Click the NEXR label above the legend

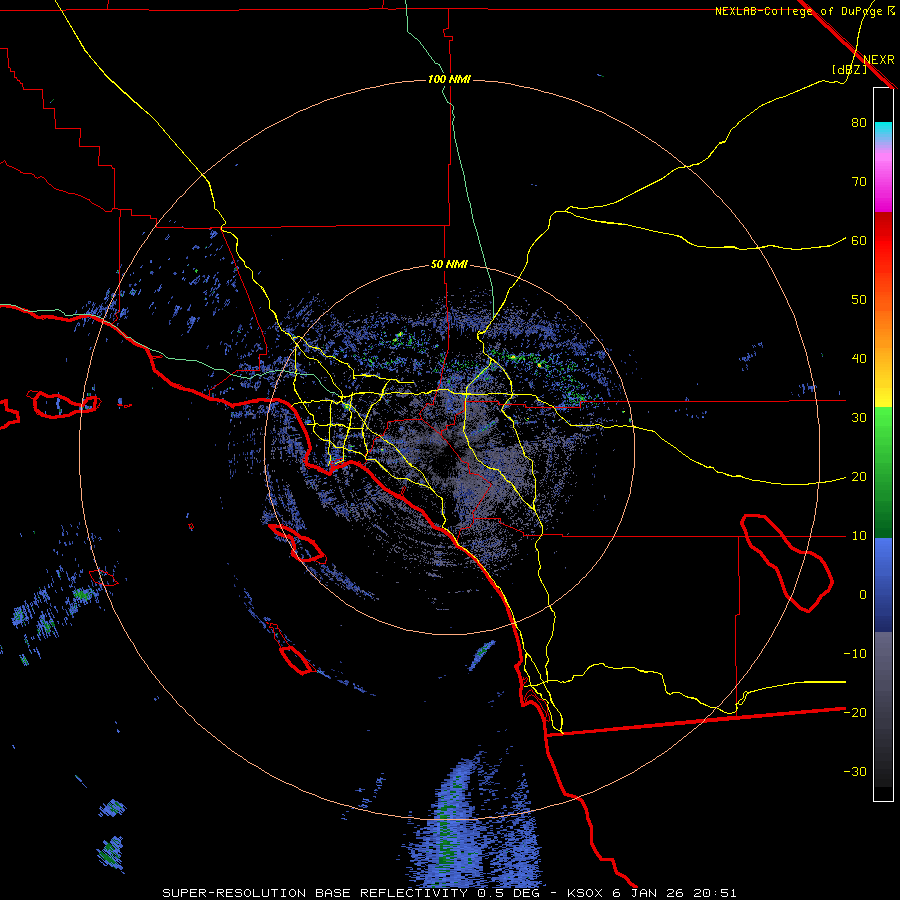pyautogui.click(x=879, y=60)
